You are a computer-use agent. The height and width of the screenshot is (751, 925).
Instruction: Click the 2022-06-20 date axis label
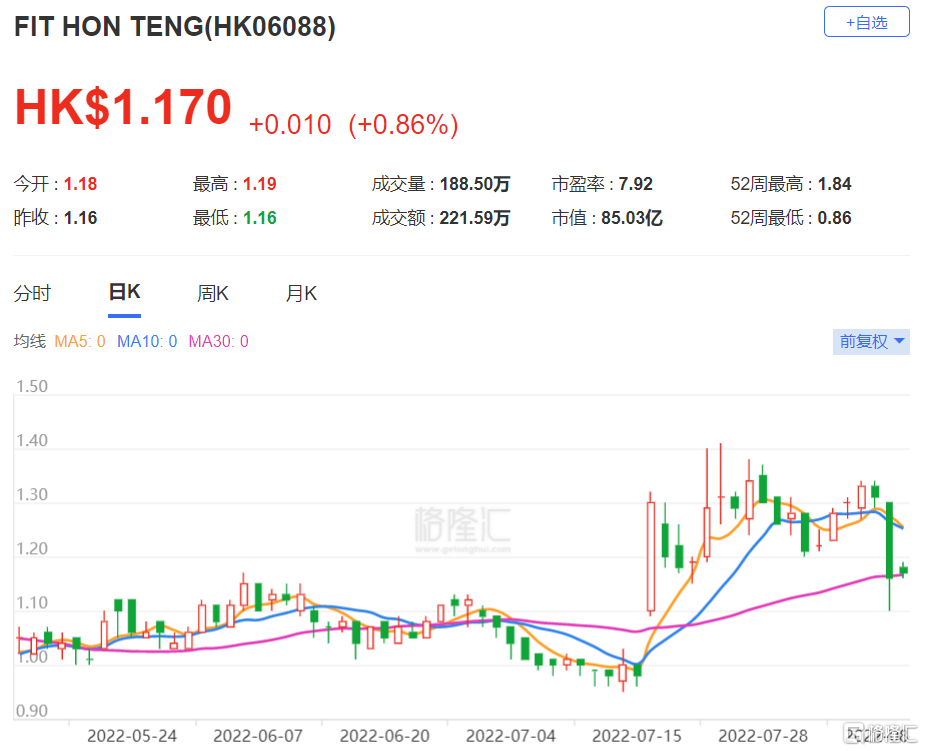pos(385,736)
